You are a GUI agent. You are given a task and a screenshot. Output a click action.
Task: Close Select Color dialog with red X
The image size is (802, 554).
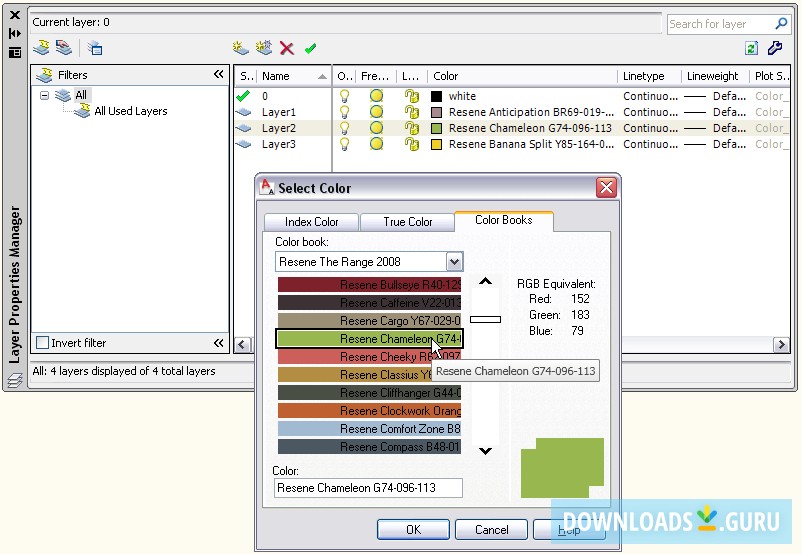coord(607,188)
